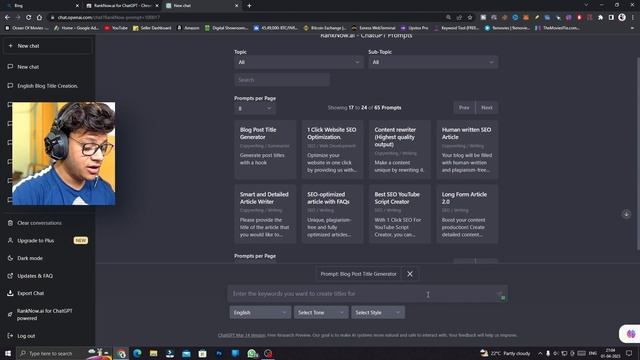640x360 pixels.
Task: Open the Chrome extensions puzzle icon
Action: (600, 17)
